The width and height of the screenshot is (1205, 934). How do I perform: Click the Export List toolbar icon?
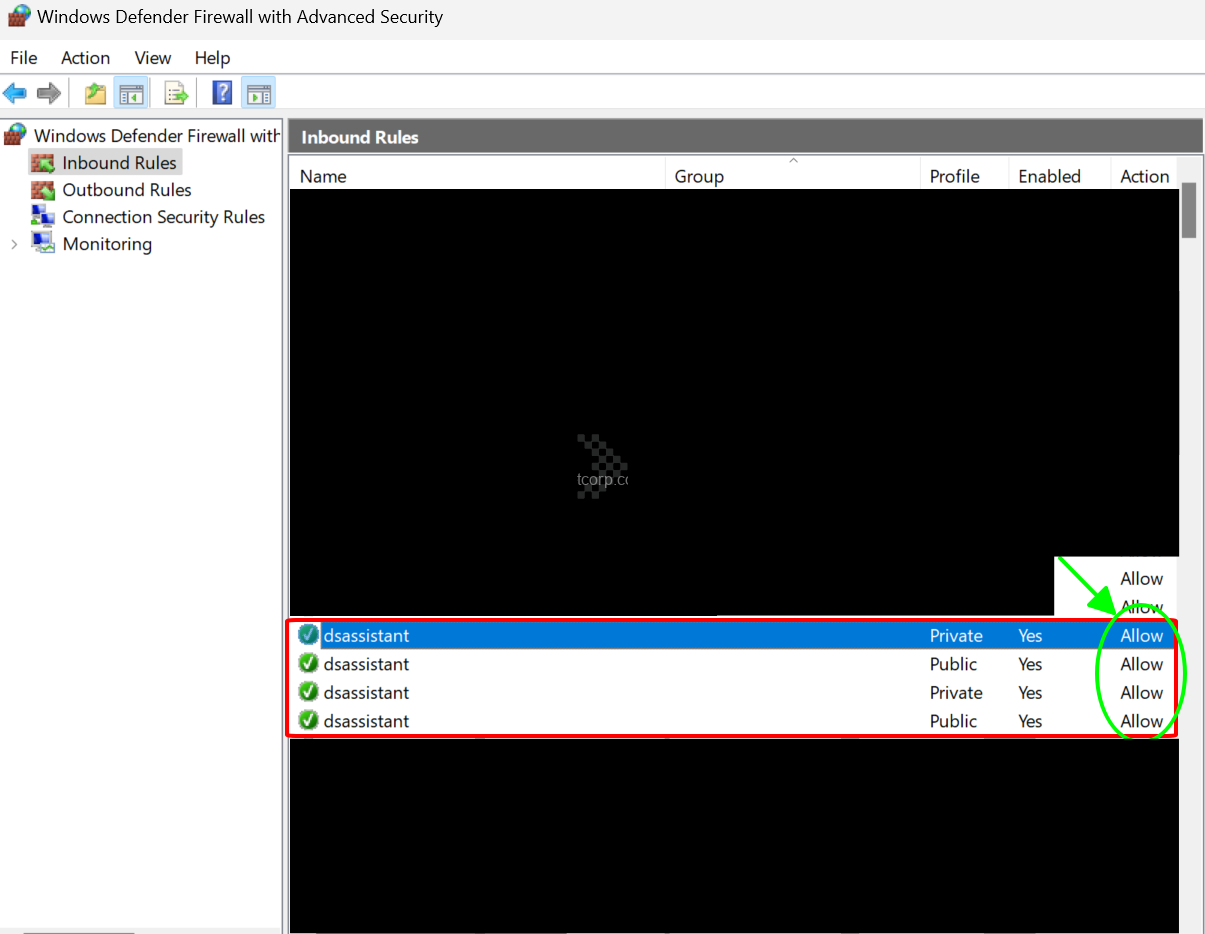tap(176, 94)
